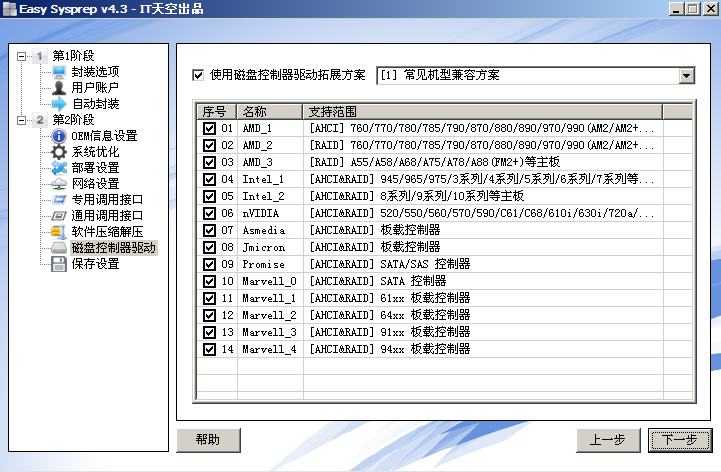Screen dimensions: 721x472
Task: Minimize the Easy Sysprep window
Action: (676, 9)
